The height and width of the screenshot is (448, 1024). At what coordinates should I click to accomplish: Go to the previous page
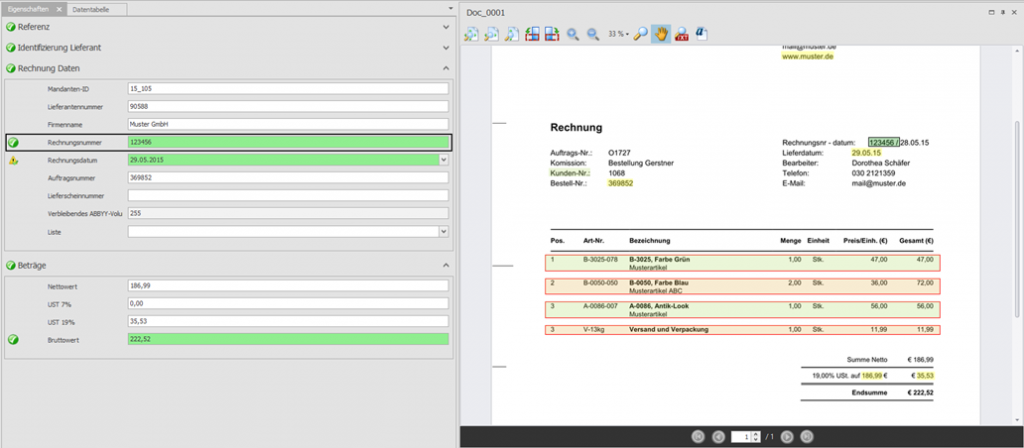[718, 437]
